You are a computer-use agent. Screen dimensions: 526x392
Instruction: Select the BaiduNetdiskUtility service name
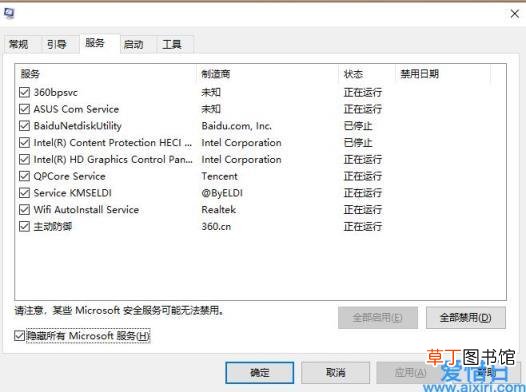(77, 126)
